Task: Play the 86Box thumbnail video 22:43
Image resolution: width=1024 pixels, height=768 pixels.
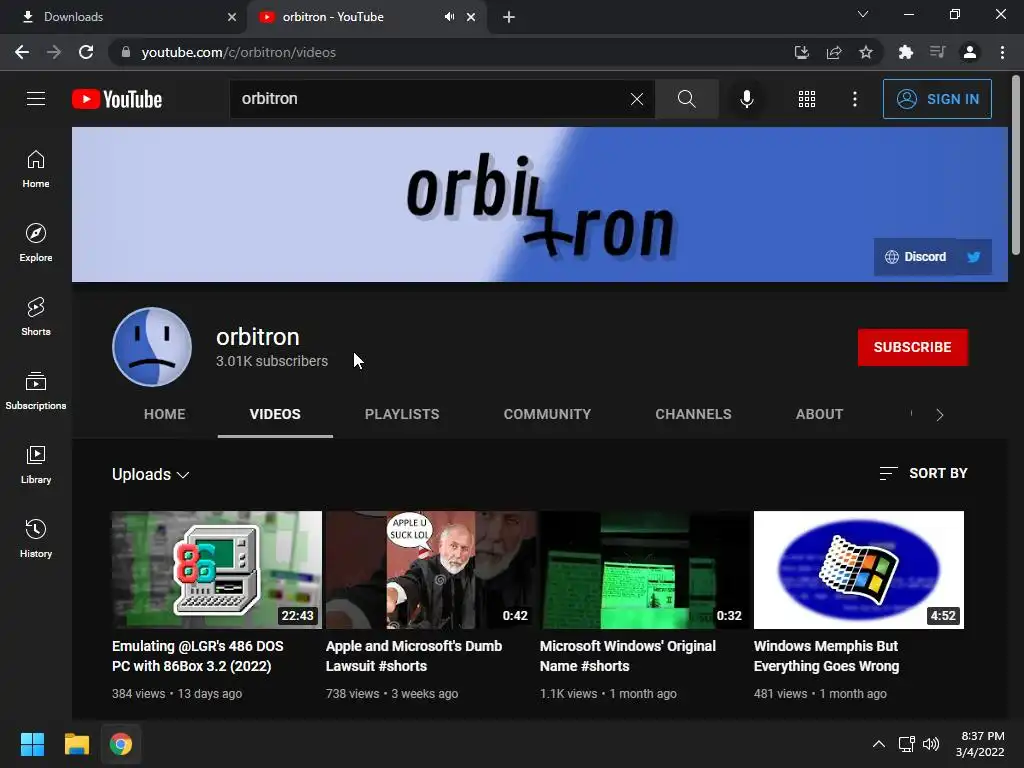Action: [x=217, y=569]
